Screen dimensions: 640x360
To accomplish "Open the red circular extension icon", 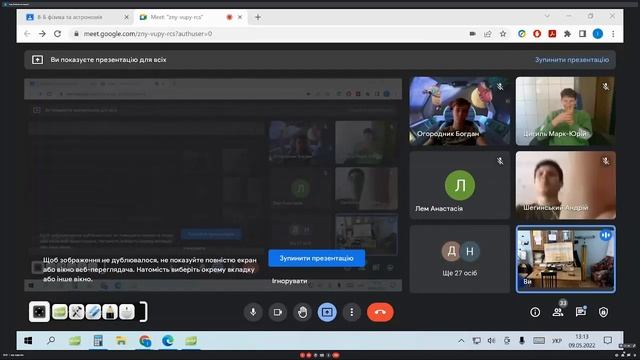I will pos(537,34).
